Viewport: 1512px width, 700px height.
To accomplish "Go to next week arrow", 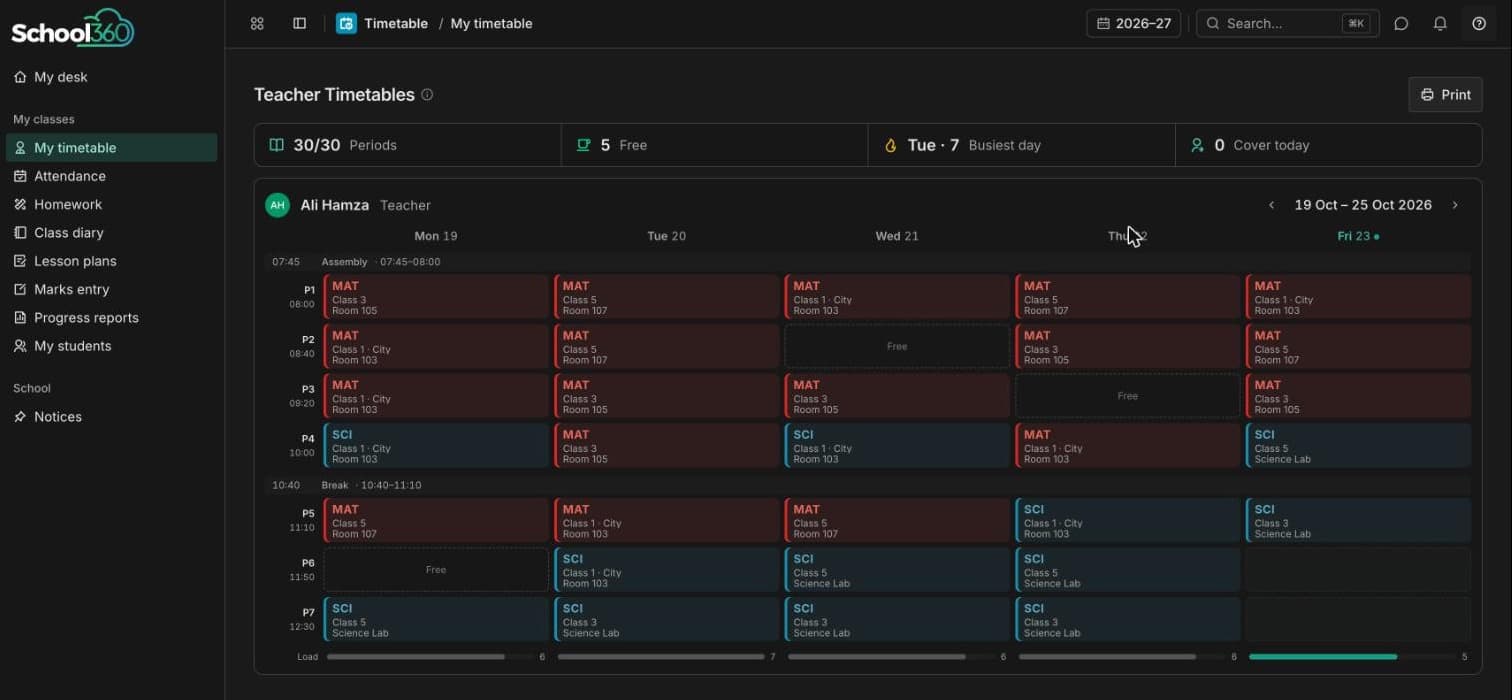I will coord(1455,205).
